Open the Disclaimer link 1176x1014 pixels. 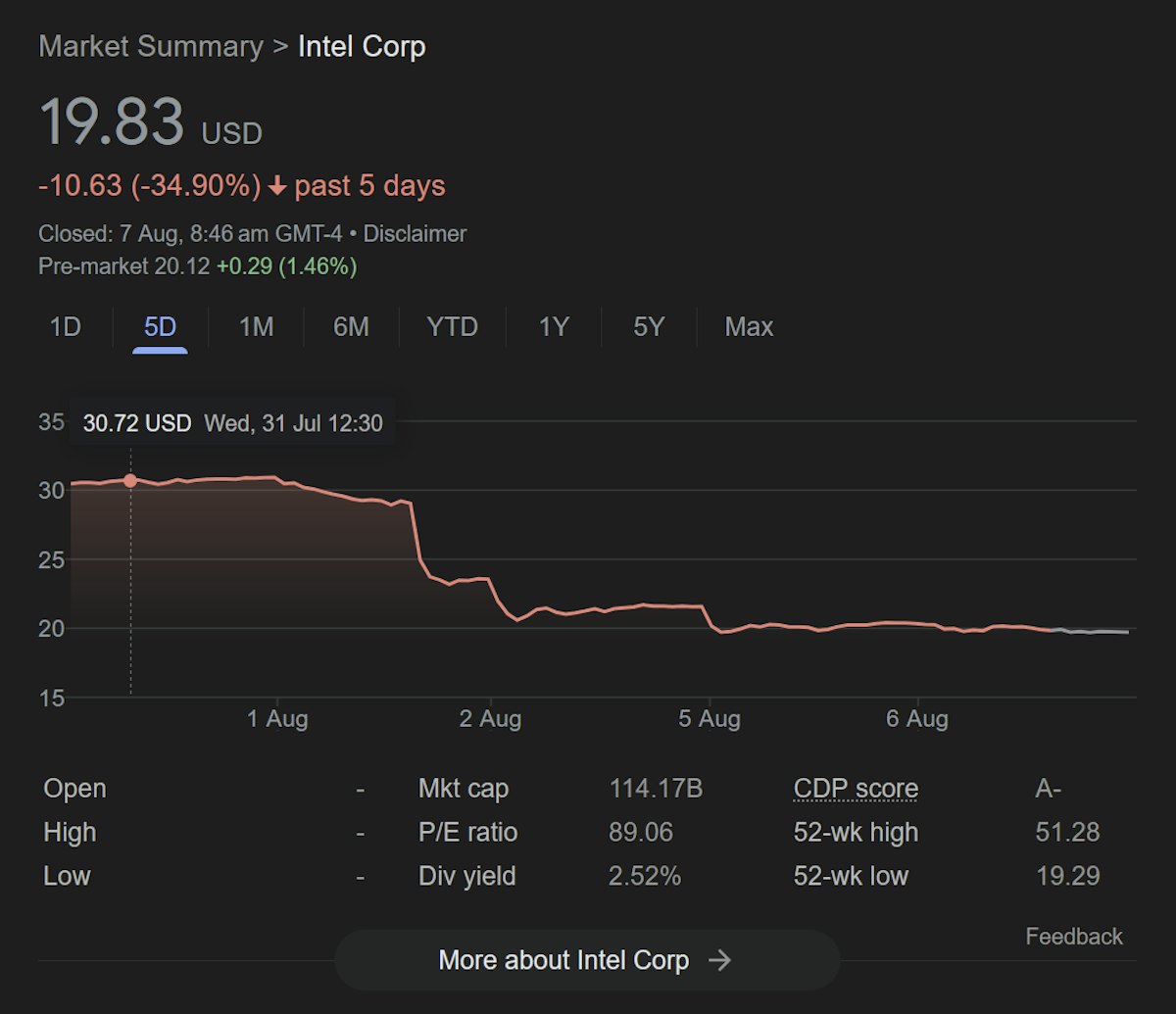[x=415, y=234]
